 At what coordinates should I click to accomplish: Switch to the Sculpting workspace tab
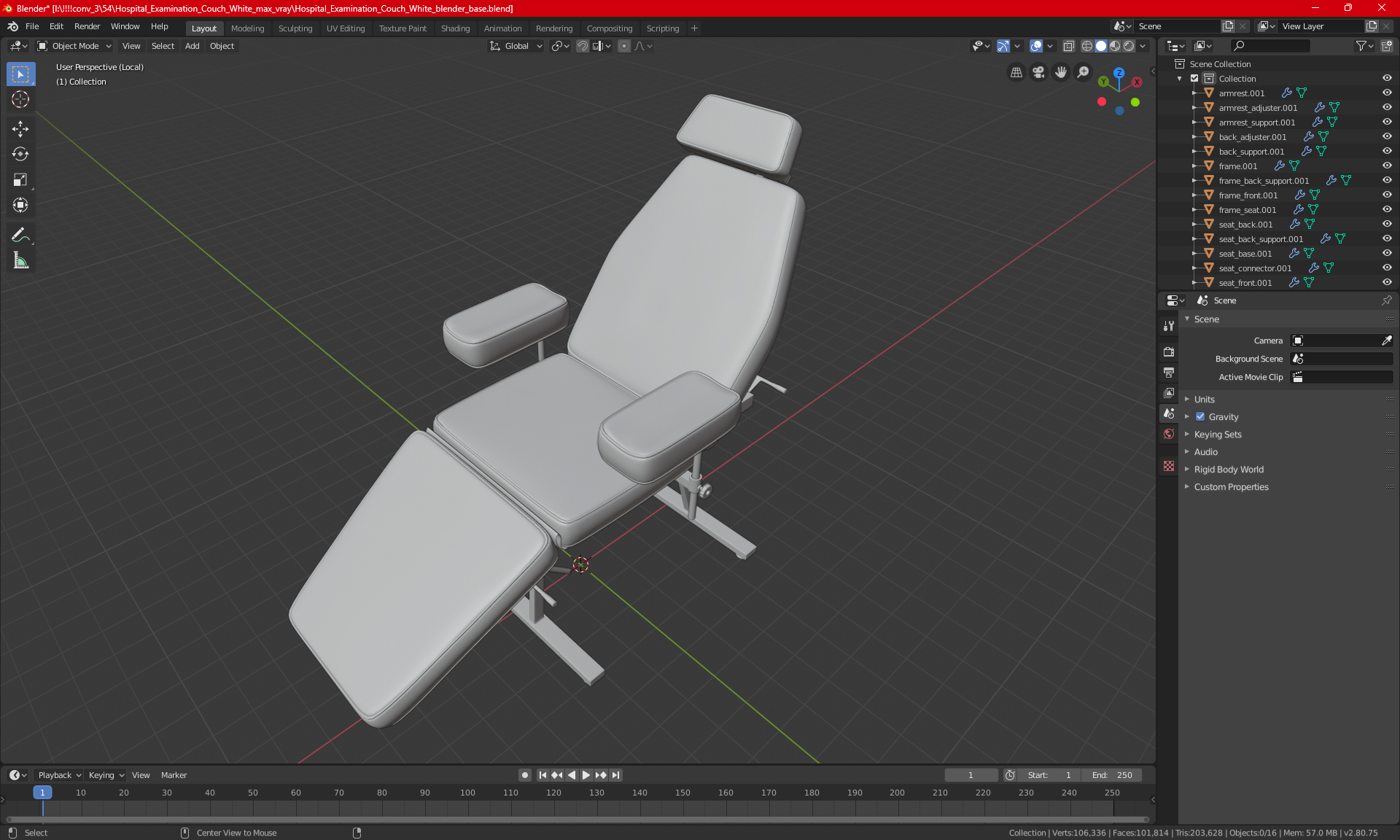295,28
